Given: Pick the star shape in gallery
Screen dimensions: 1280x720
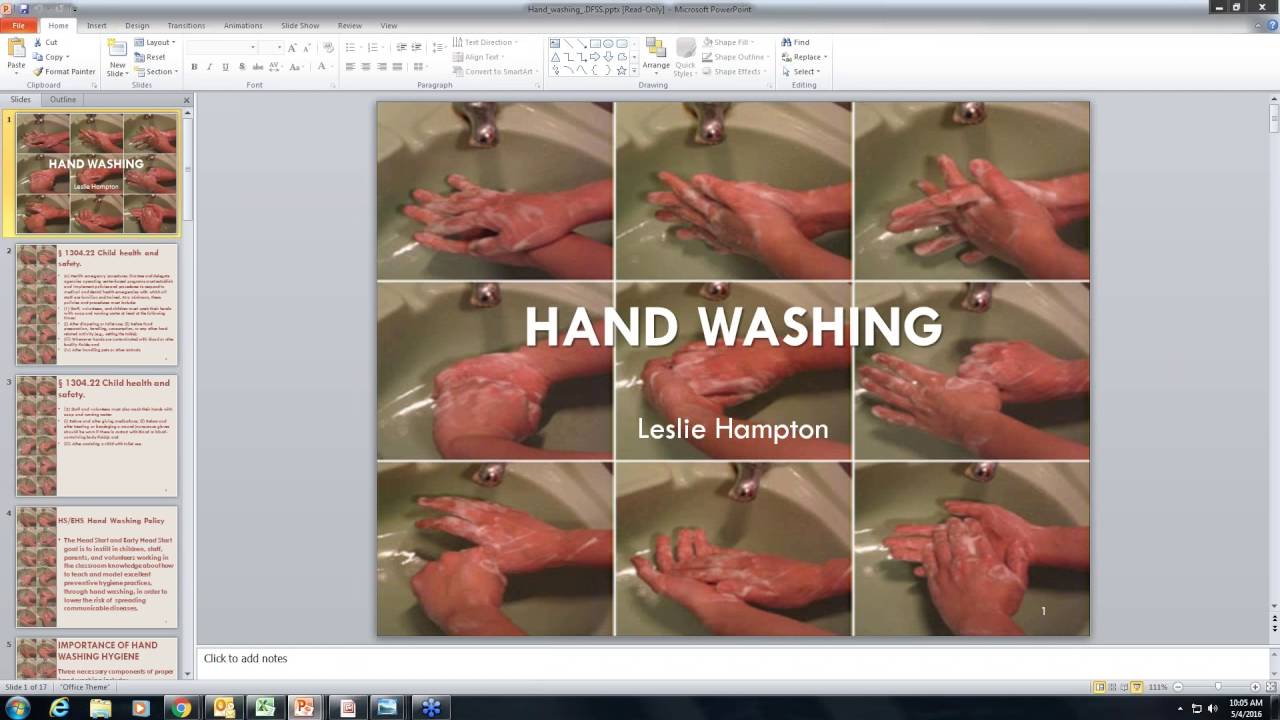Looking at the screenshot, I should 621,70.
